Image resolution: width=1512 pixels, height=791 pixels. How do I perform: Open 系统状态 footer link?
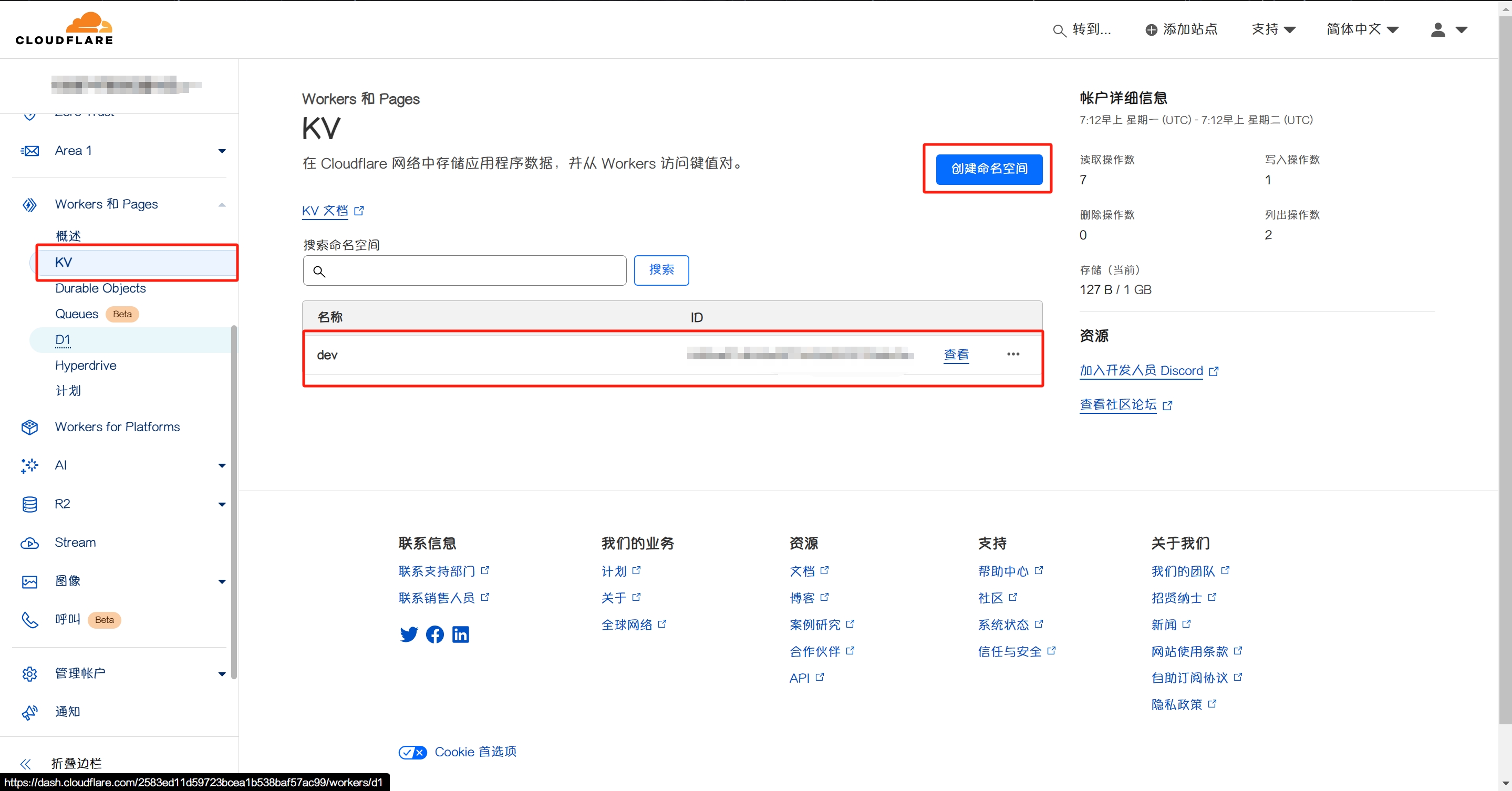point(1003,625)
